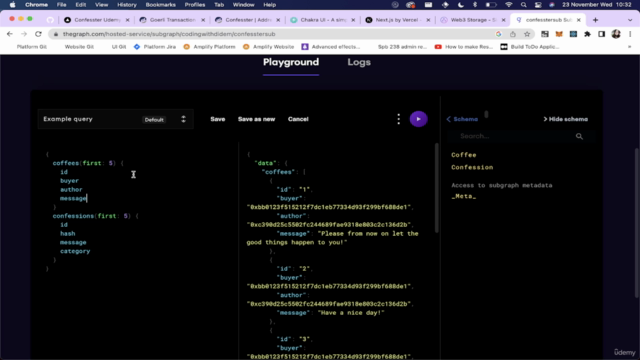Viewport: 640px width, 360px height.
Task: Open the Amplify Website bookmark
Action: 268,47
